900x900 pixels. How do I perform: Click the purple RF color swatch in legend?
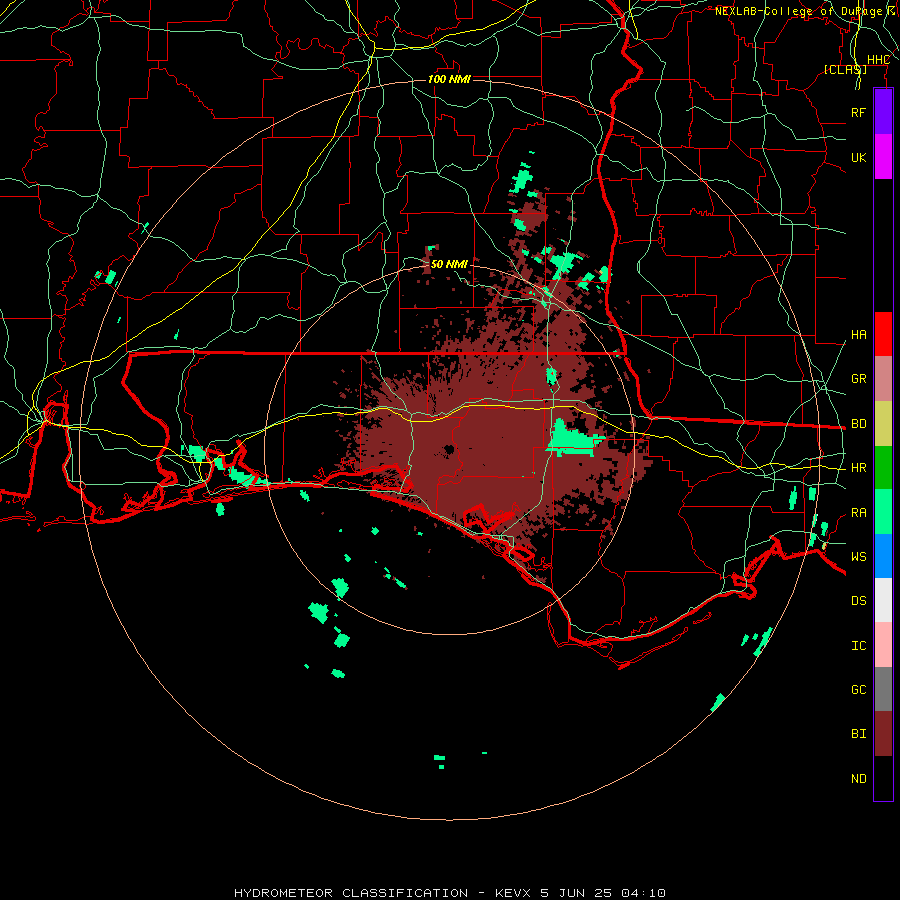883,112
